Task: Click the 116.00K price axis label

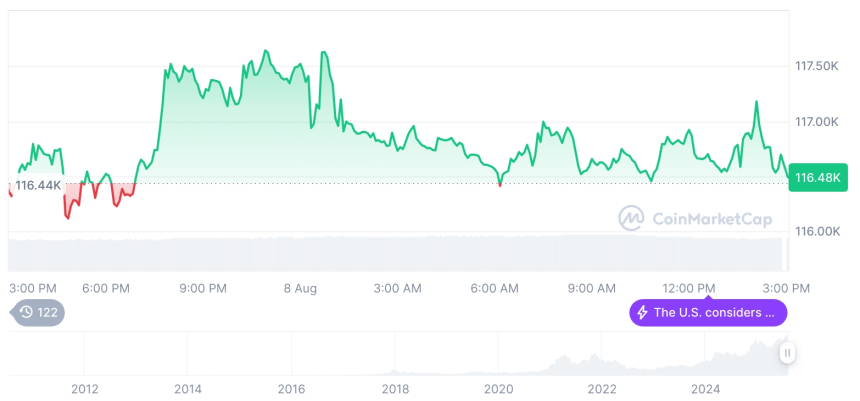Action: pos(816,231)
